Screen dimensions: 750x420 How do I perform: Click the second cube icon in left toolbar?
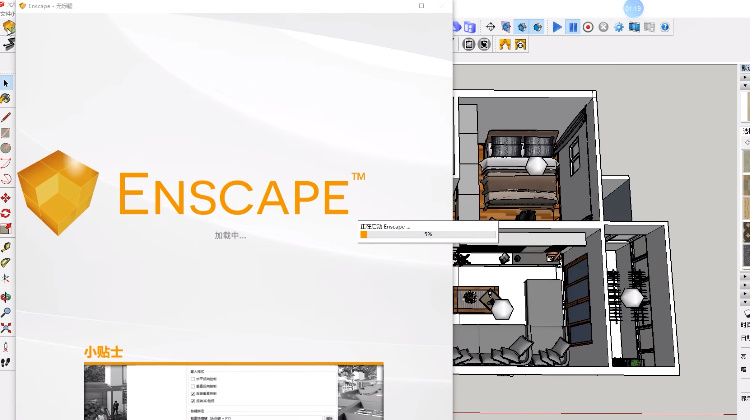tap(9, 44)
